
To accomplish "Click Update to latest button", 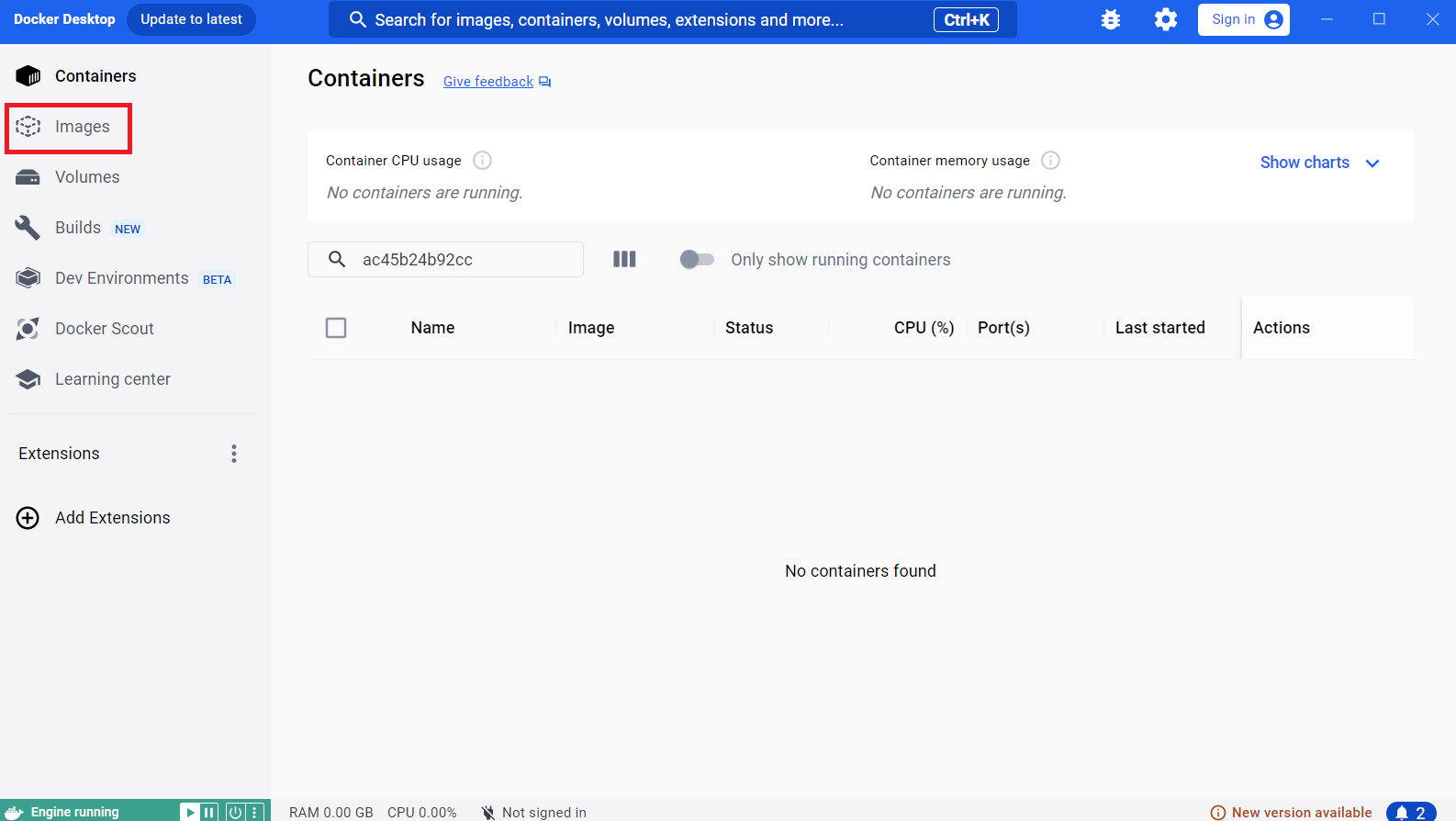I will pyautogui.click(x=191, y=19).
